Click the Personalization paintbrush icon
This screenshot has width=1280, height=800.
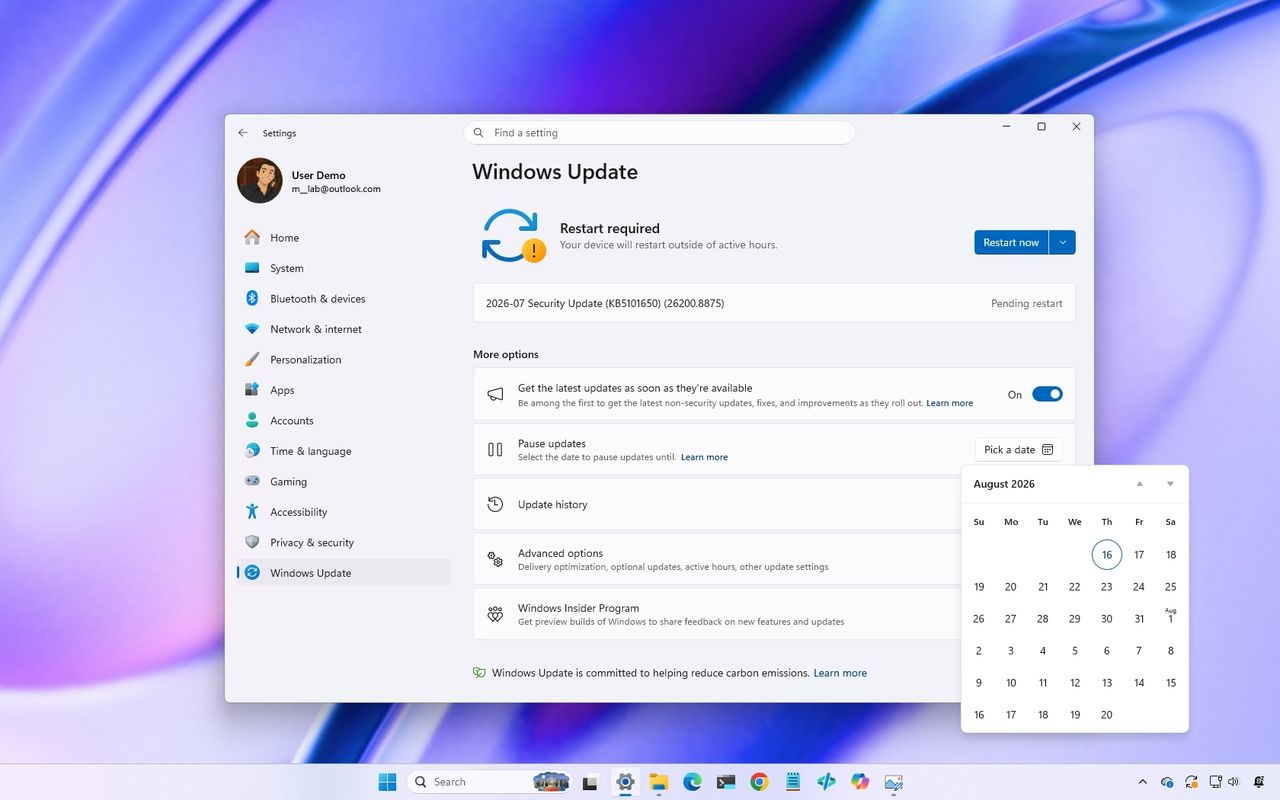(x=252, y=359)
